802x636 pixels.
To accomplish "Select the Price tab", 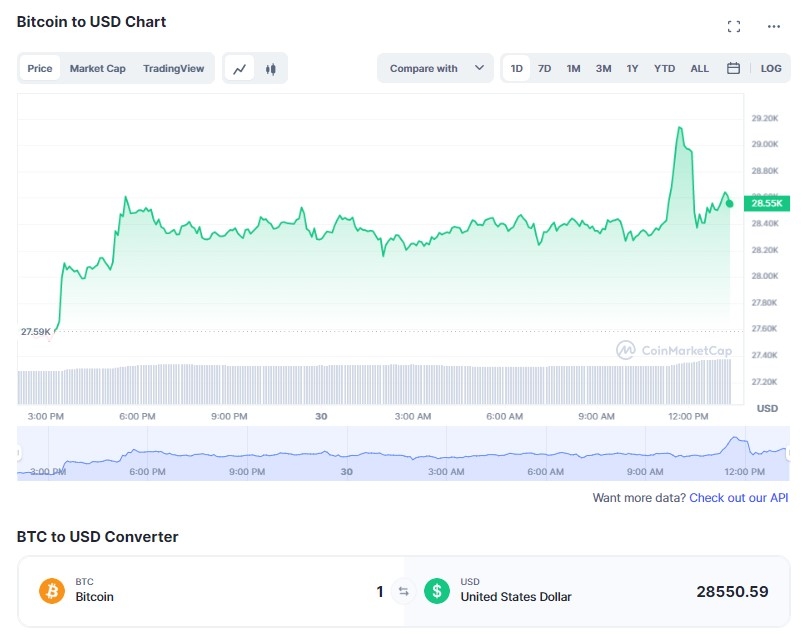I will tap(40, 68).
